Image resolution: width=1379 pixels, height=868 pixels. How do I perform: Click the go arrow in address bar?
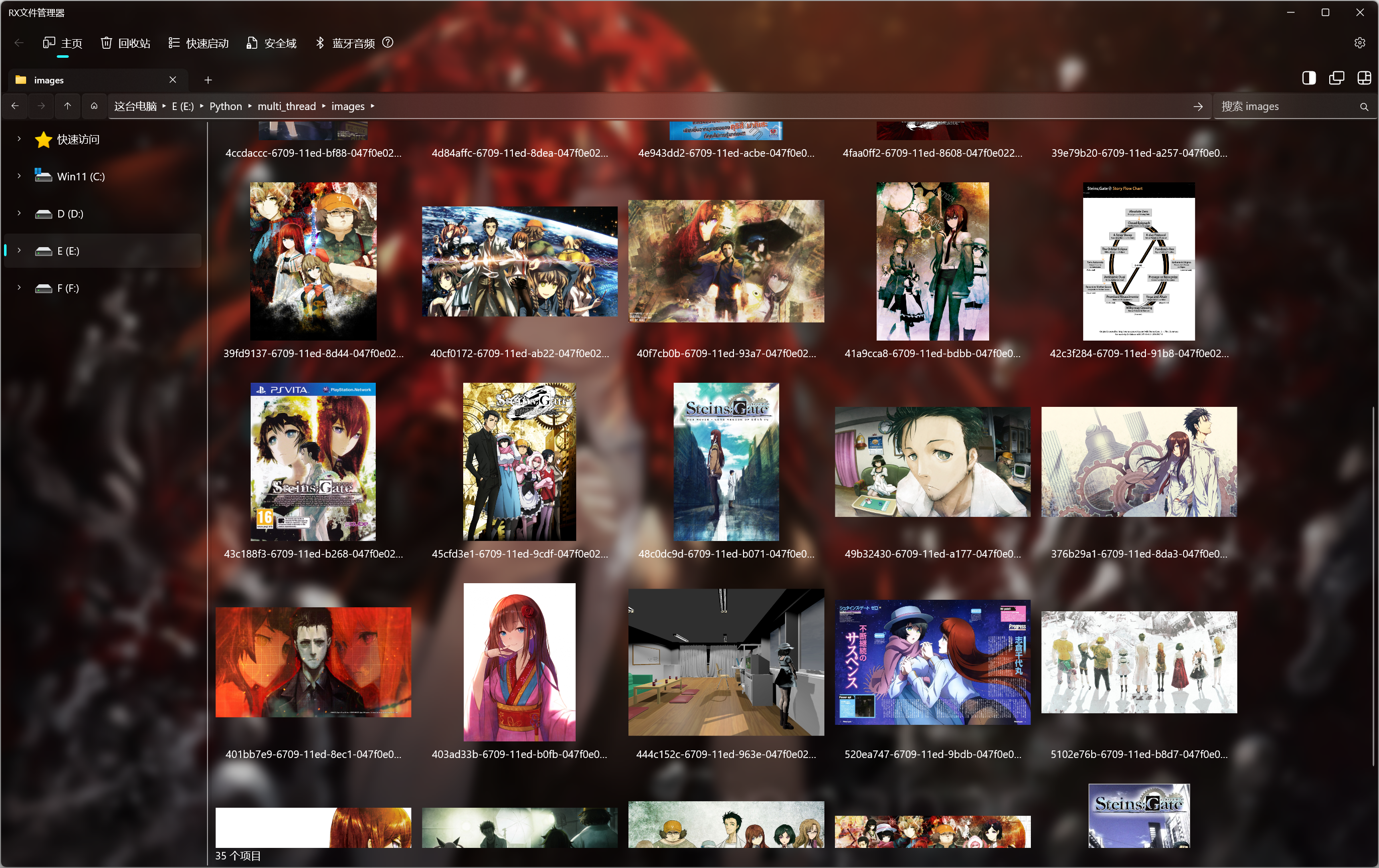[x=1198, y=106]
